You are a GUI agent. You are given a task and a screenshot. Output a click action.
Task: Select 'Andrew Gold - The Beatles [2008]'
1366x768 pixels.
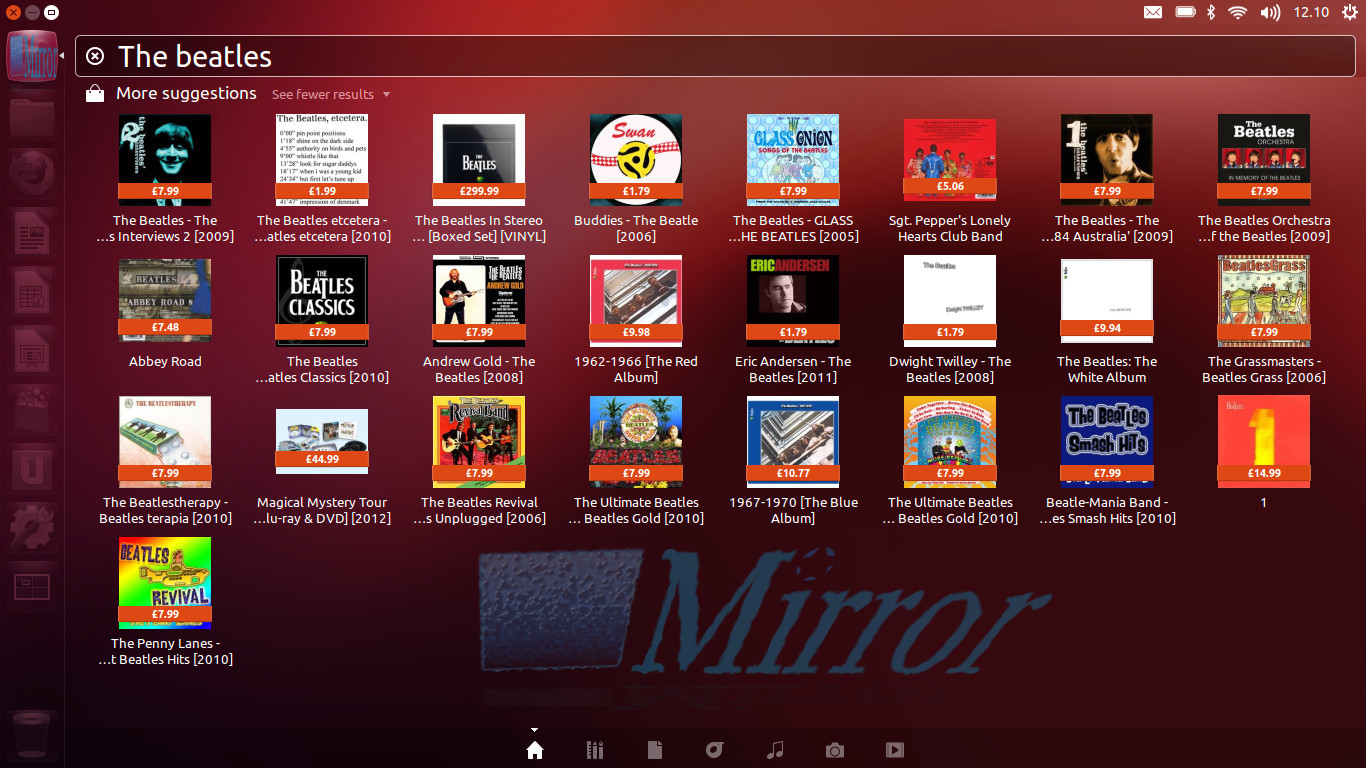point(479,319)
